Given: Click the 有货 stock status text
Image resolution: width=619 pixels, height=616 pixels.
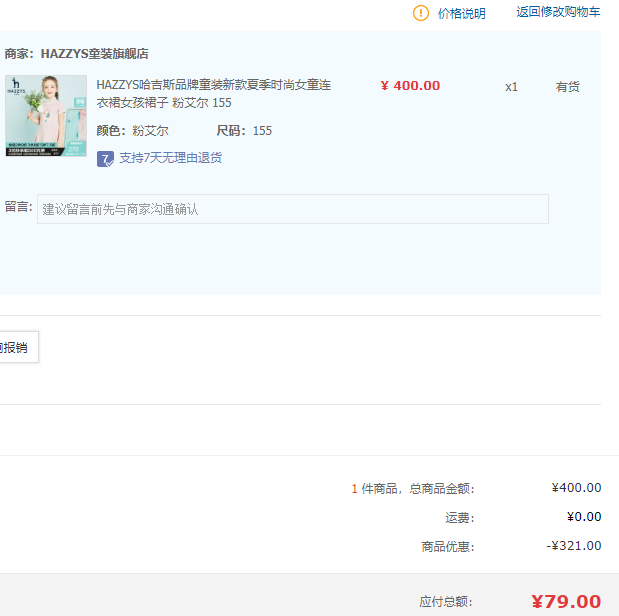Looking at the screenshot, I should 567,87.
